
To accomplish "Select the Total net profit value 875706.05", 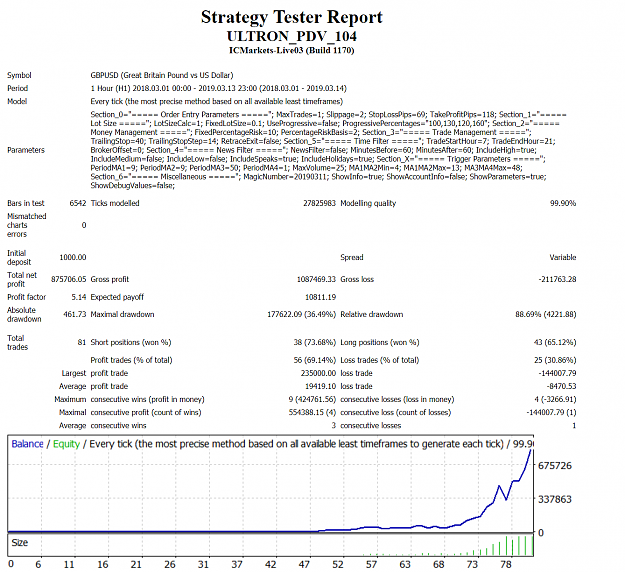I will 69,279.
